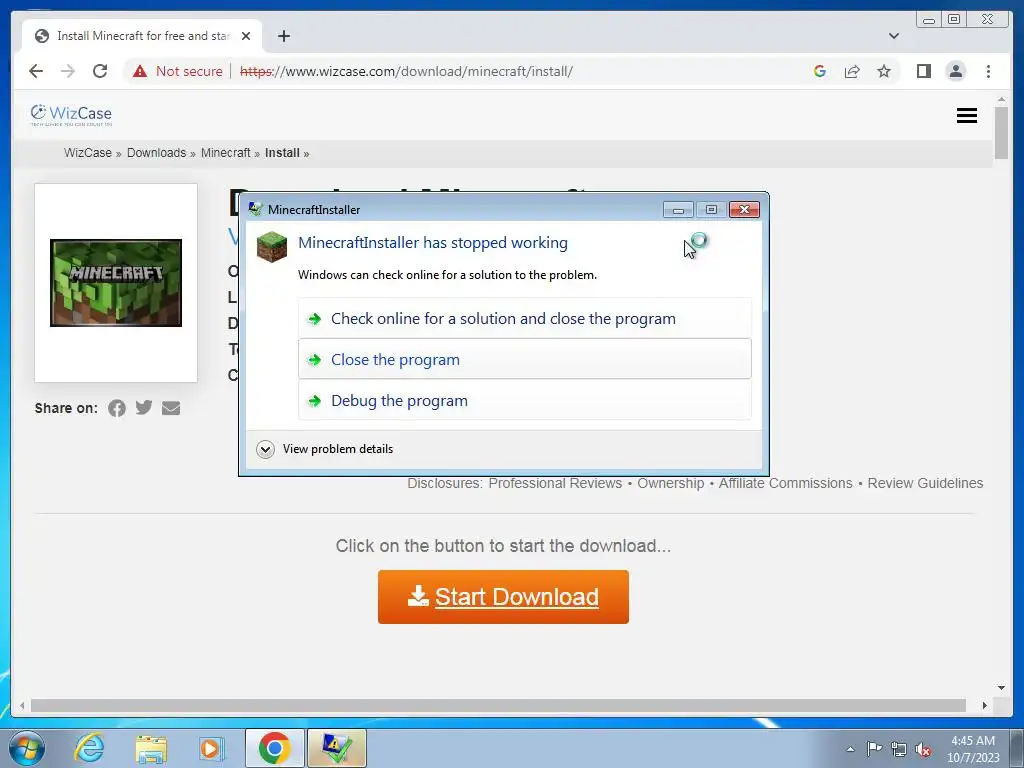
Task: Open the Not secure warning icon
Action: coord(140,71)
